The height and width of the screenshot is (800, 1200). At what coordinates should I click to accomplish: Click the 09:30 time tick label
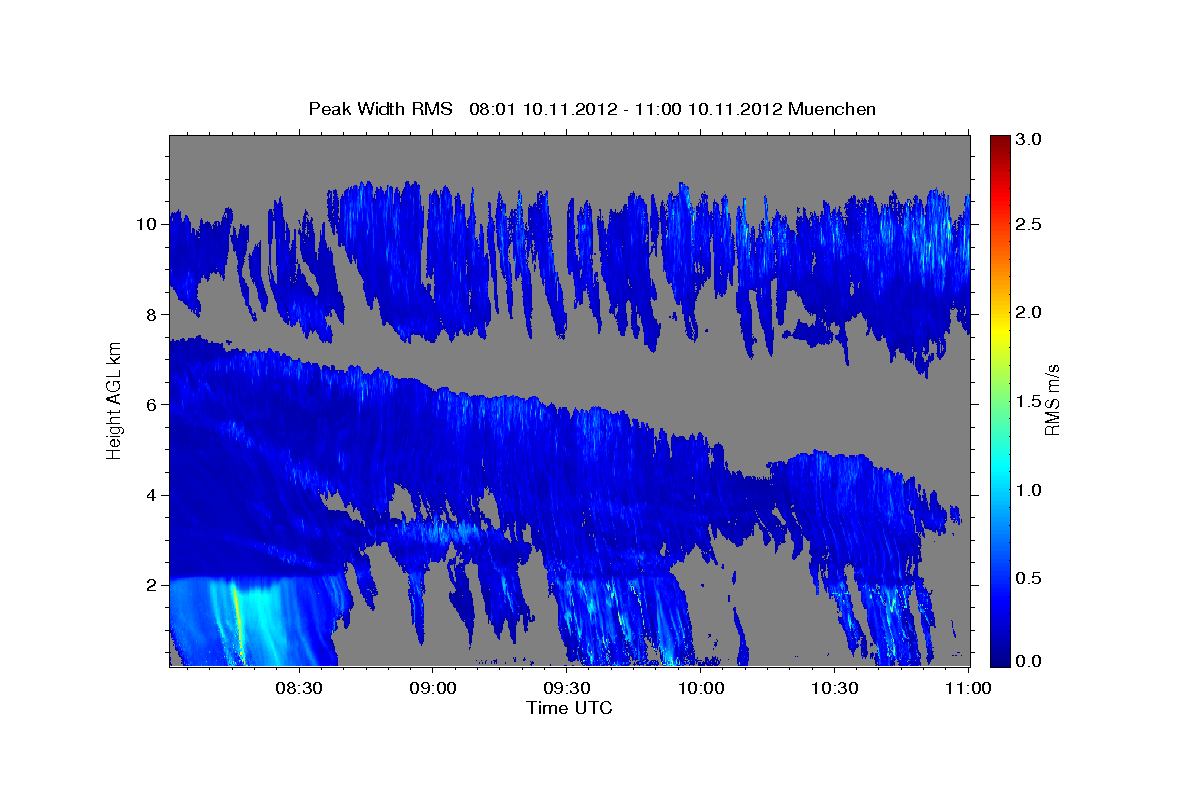566,689
